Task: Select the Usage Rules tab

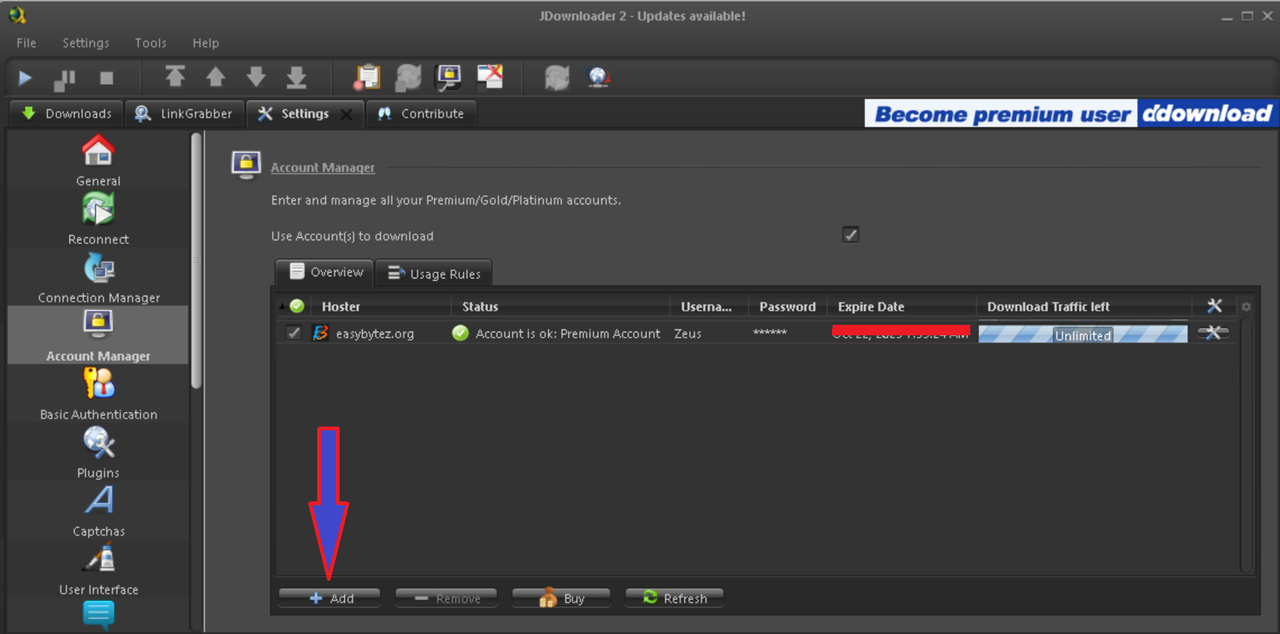Action: point(434,273)
